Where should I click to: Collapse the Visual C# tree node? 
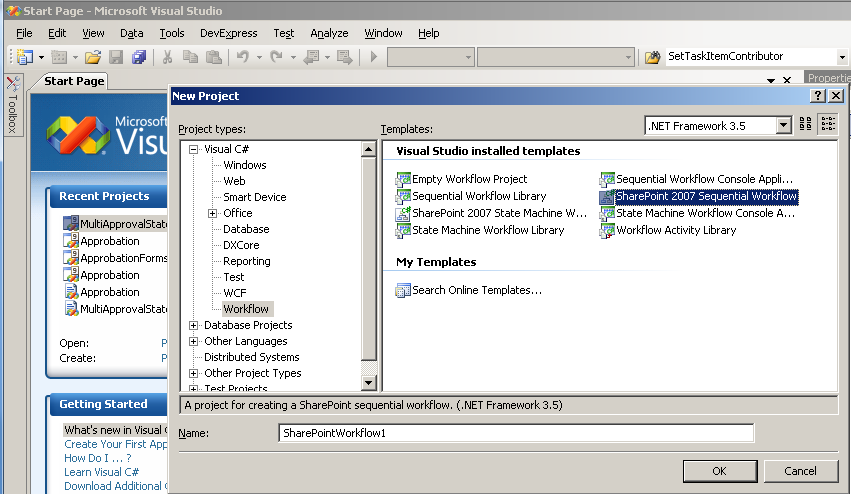(x=193, y=149)
